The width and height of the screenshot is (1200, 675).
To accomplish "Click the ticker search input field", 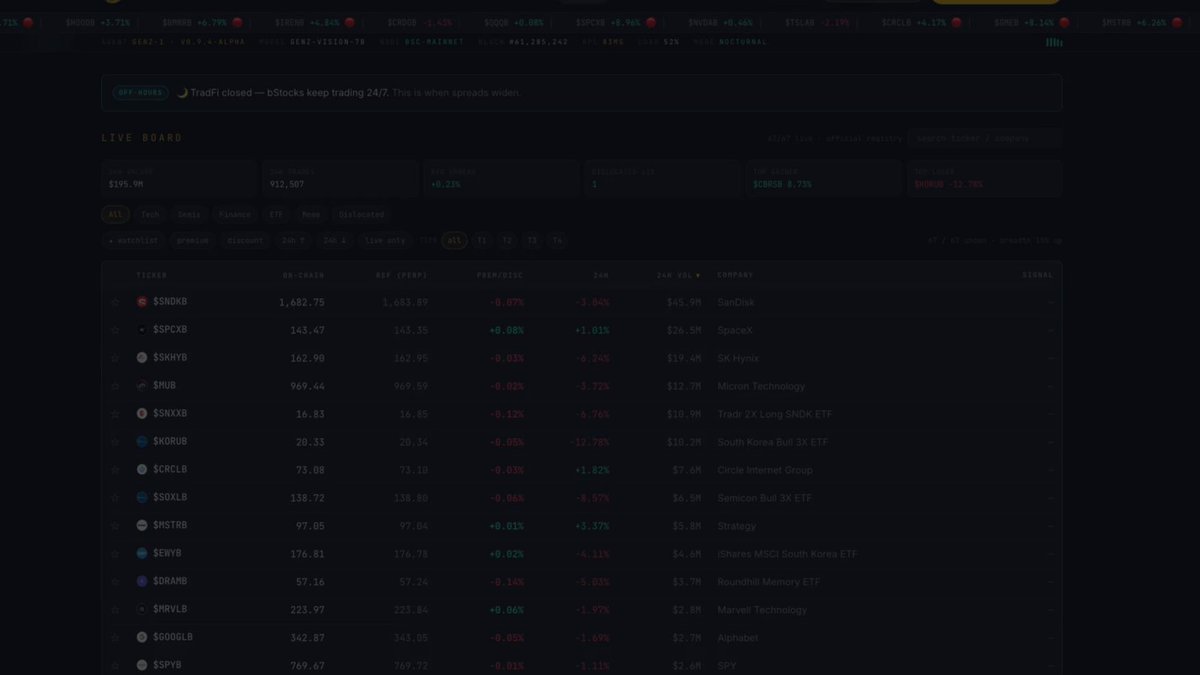I will [985, 138].
